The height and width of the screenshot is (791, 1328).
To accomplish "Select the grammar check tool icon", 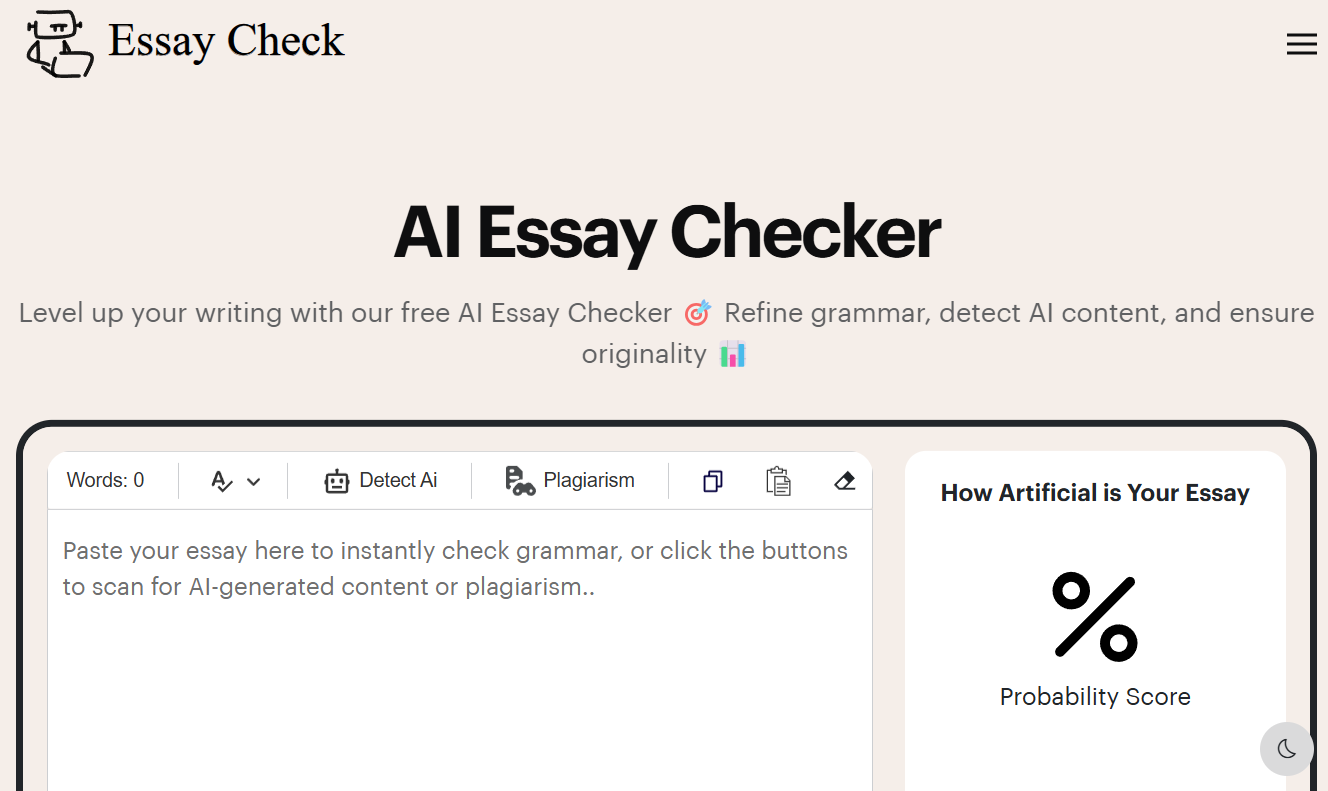I will click(224, 480).
